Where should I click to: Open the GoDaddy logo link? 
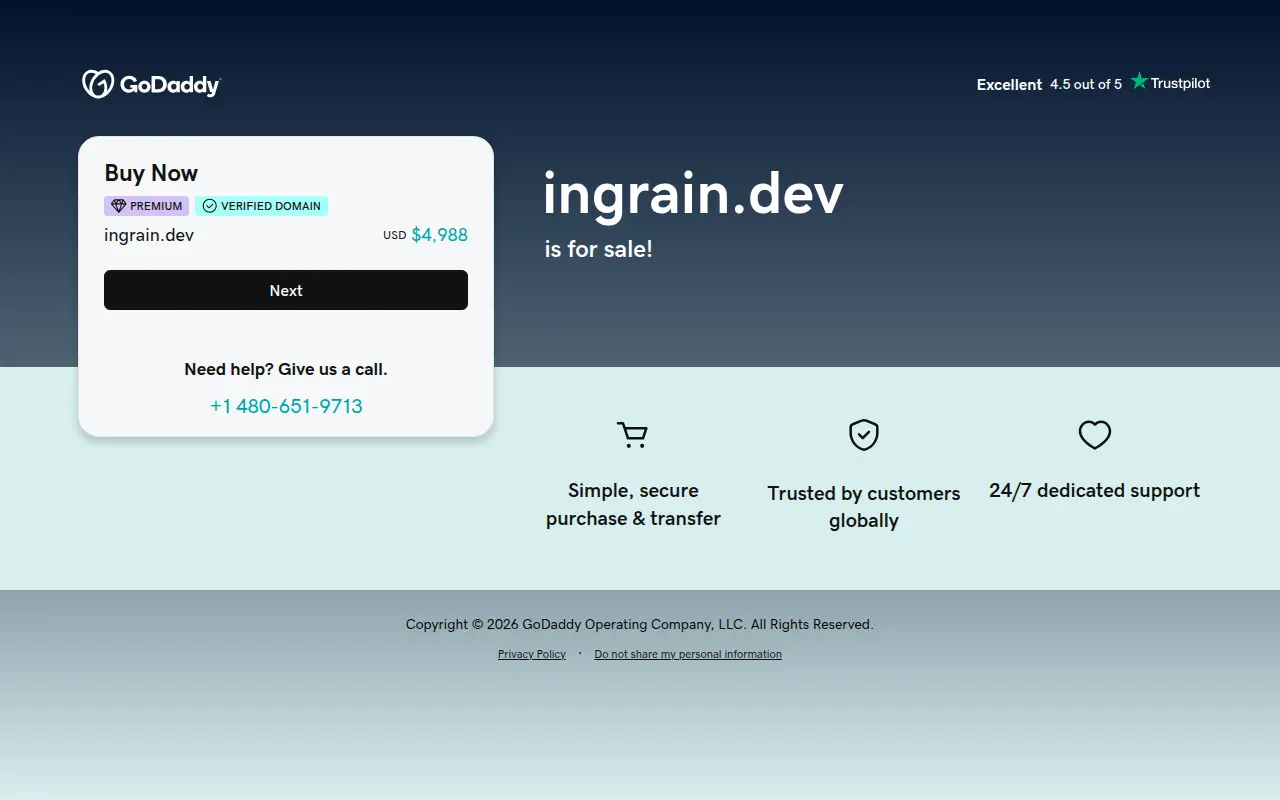pyautogui.click(x=151, y=84)
